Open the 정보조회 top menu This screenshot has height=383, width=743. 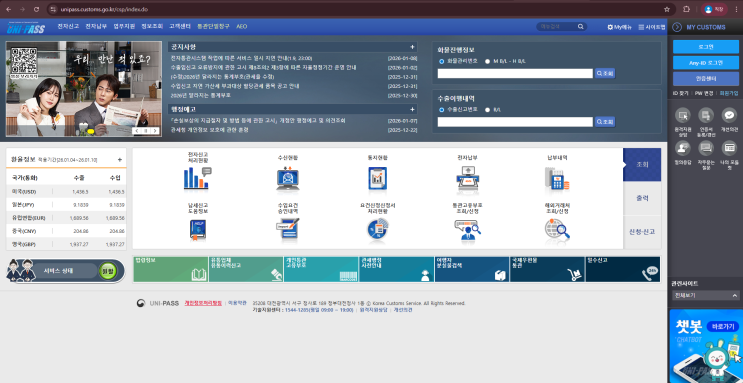pyautogui.click(x=152, y=27)
